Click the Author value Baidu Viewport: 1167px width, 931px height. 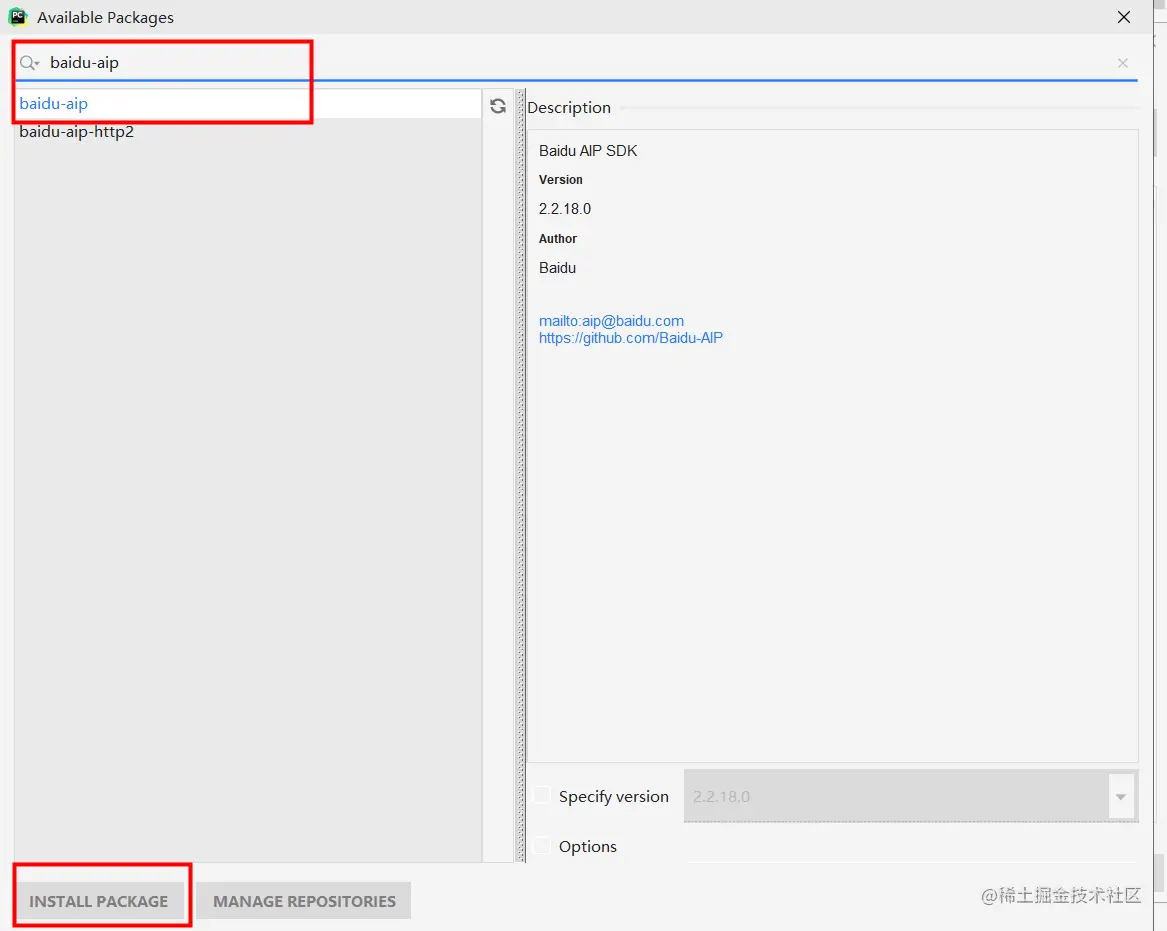point(557,268)
